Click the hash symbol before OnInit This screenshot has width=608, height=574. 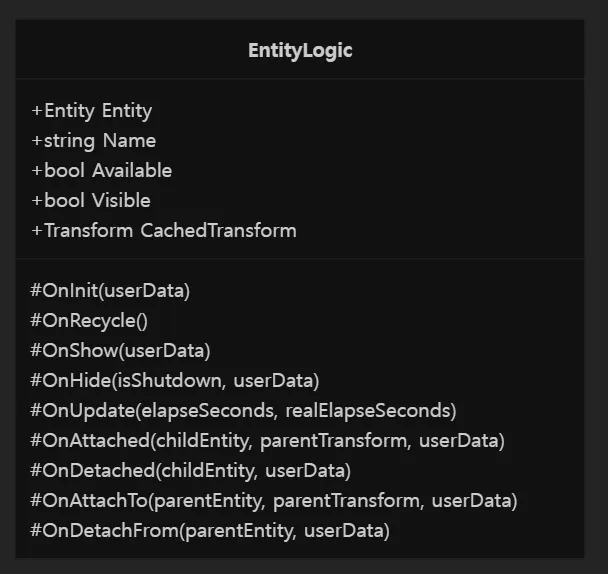pyautogui.click(x=36, y=290)
